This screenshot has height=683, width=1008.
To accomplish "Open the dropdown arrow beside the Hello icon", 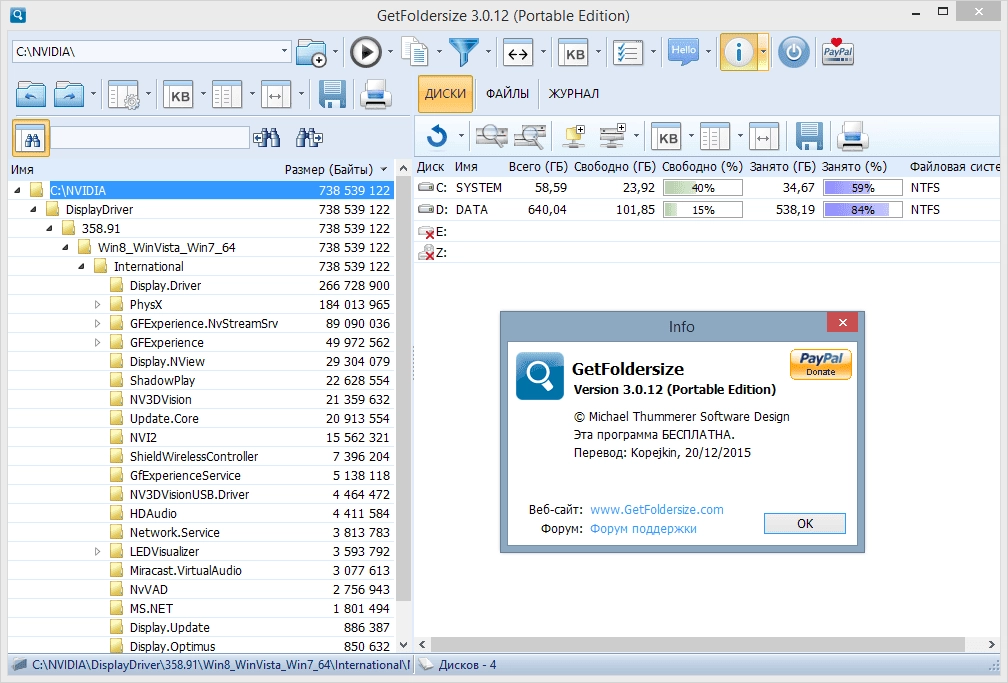I will (708, 52).
